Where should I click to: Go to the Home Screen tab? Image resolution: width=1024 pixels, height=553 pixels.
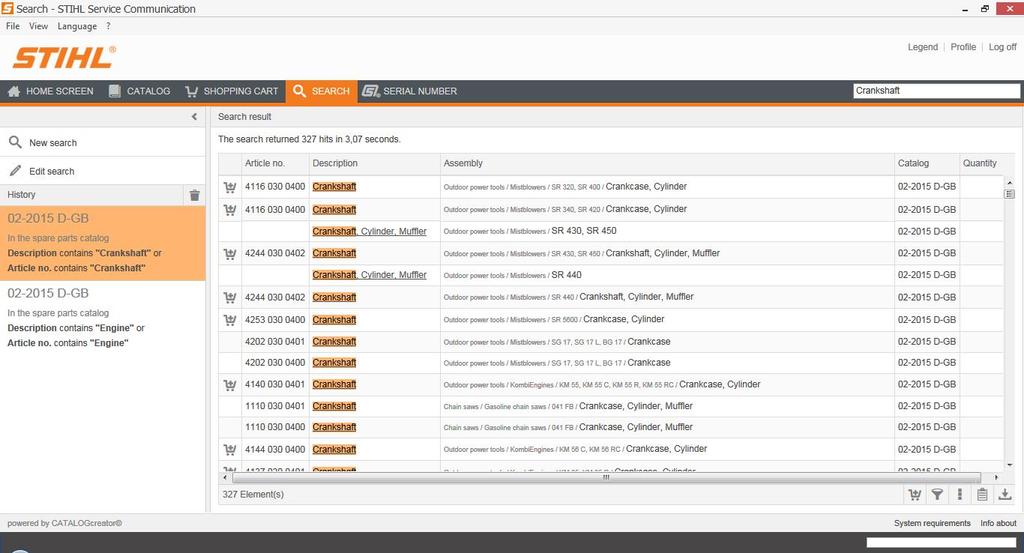[x=50, y=91]
